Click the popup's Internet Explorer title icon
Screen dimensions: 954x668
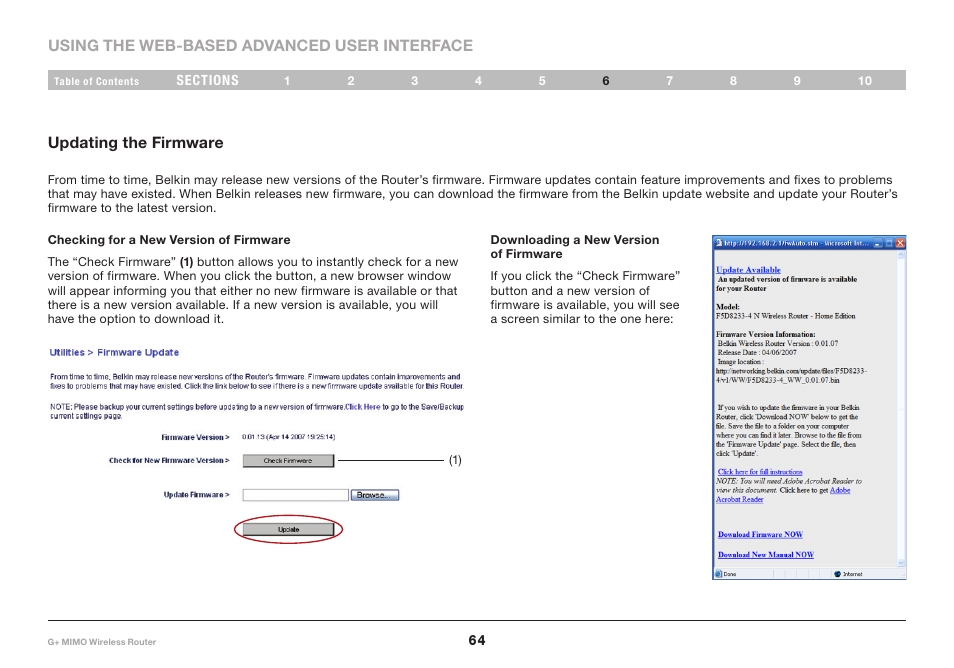[719, 243]
